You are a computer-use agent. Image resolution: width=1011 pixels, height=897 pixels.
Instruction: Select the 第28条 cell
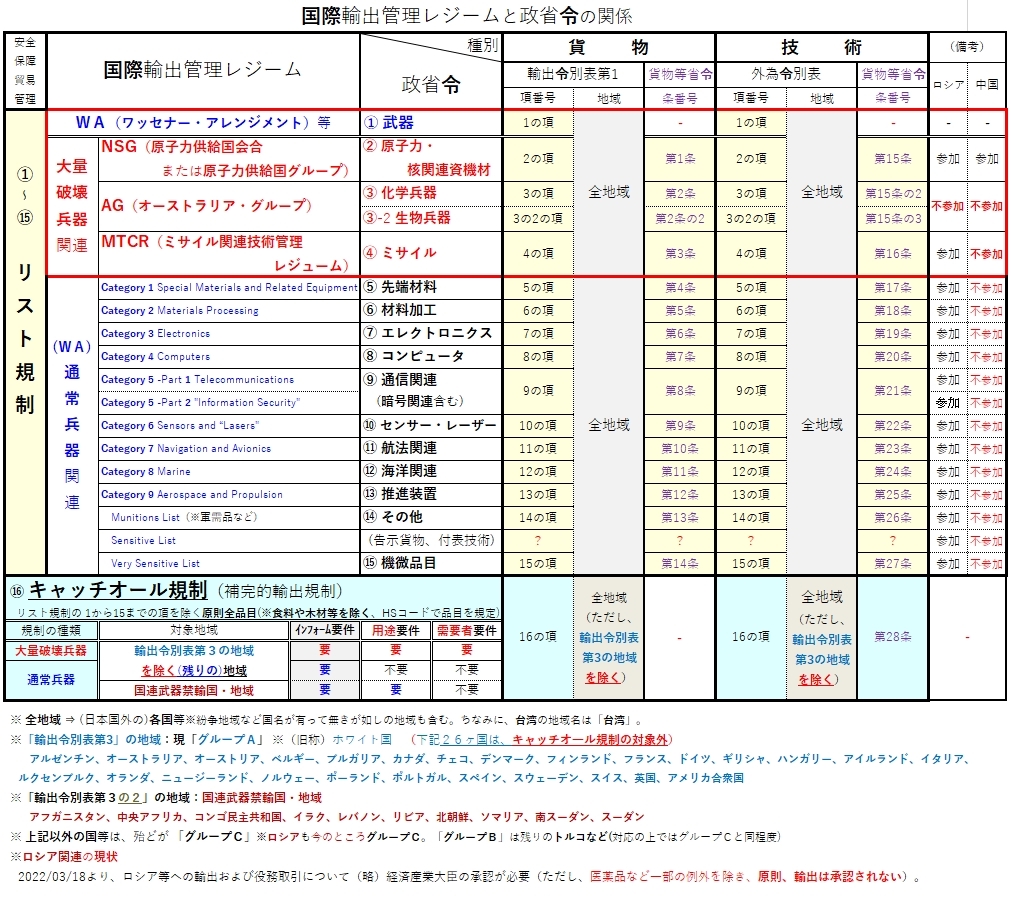point(893,637)
